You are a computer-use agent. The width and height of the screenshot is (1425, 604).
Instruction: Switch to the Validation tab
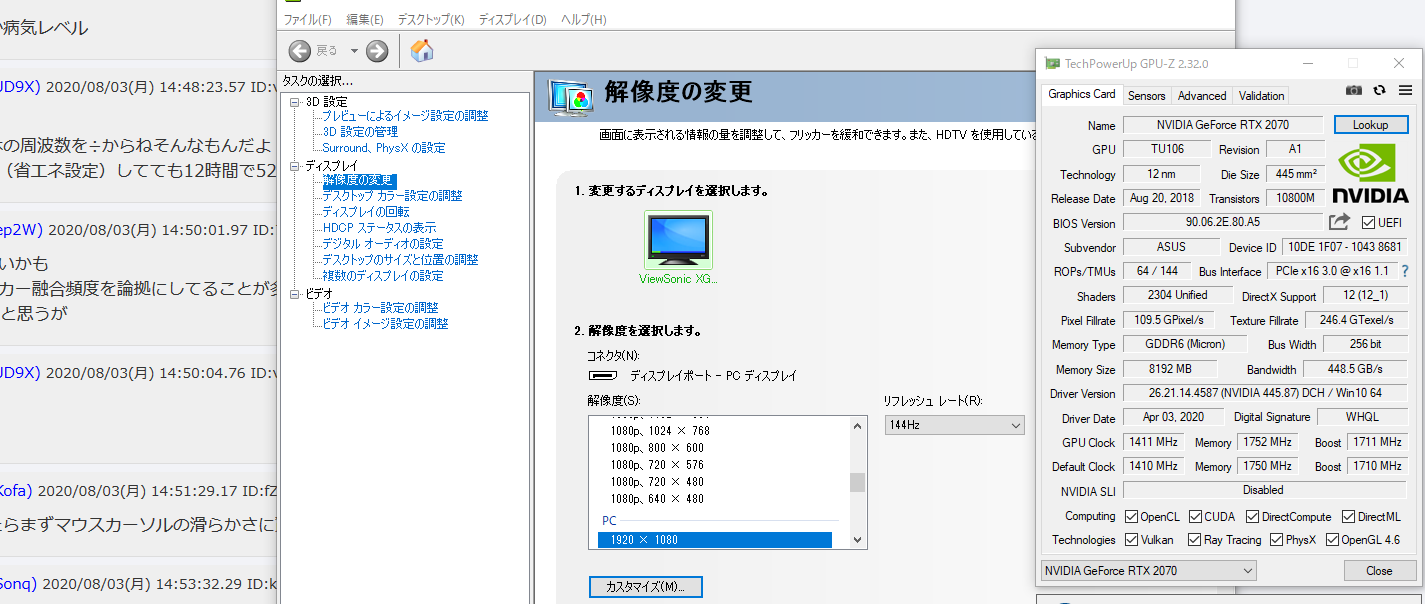click(x=1261, y=96)
